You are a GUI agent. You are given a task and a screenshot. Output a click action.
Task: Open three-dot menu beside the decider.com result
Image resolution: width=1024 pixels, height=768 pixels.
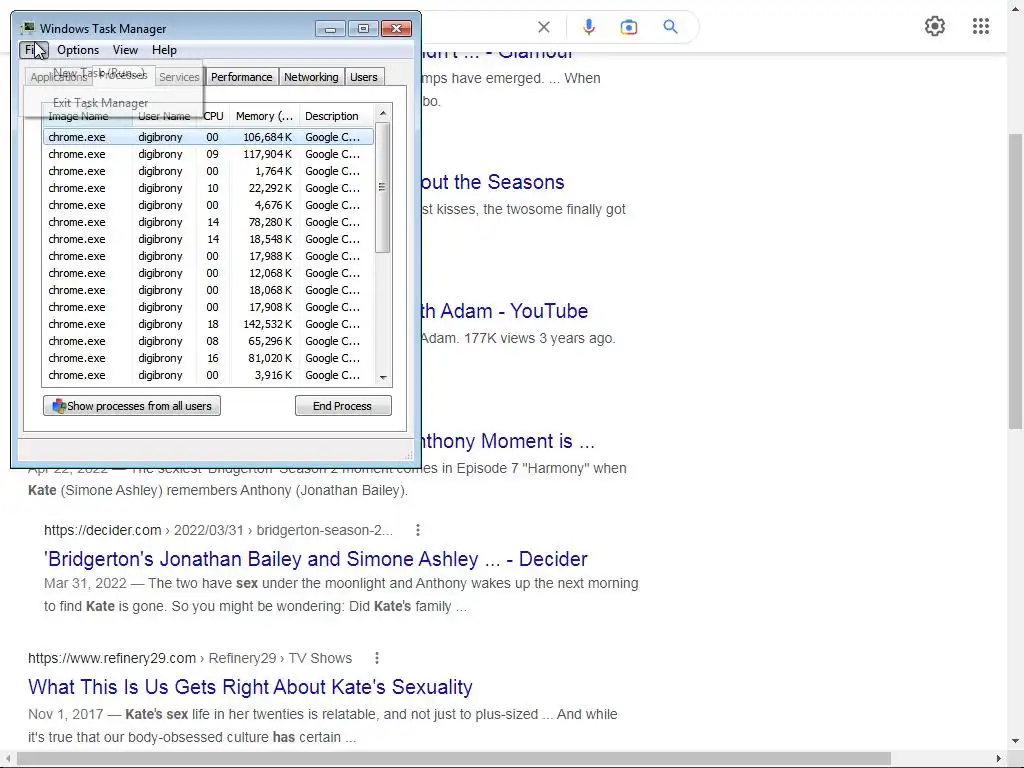(418, 530)
